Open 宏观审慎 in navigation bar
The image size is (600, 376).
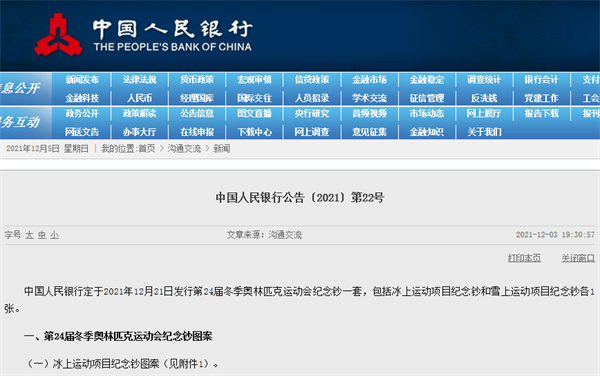[254, 80]
